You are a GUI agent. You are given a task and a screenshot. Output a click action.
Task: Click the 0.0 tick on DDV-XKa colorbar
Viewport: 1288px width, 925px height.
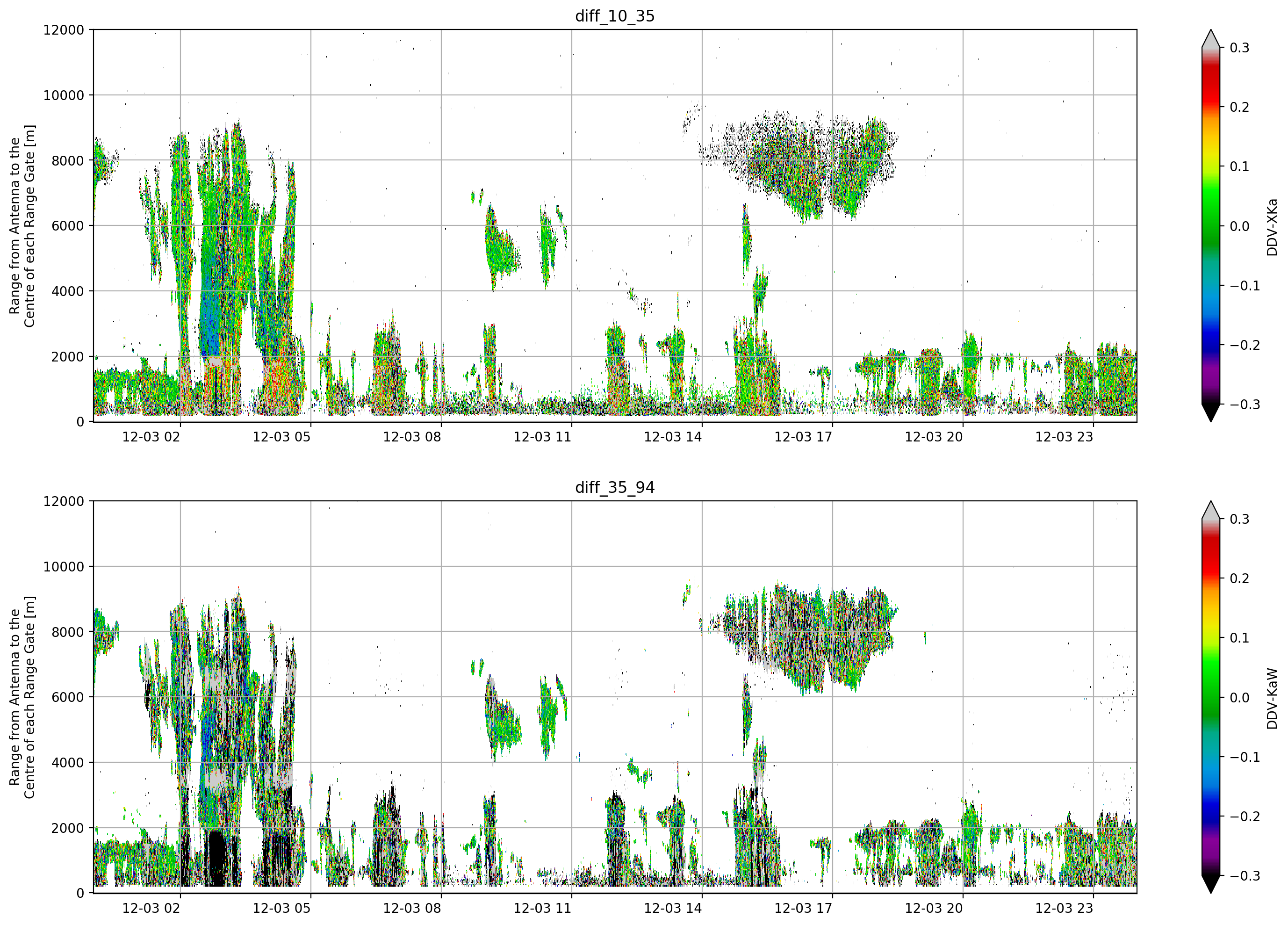(x=1240, y=226)
